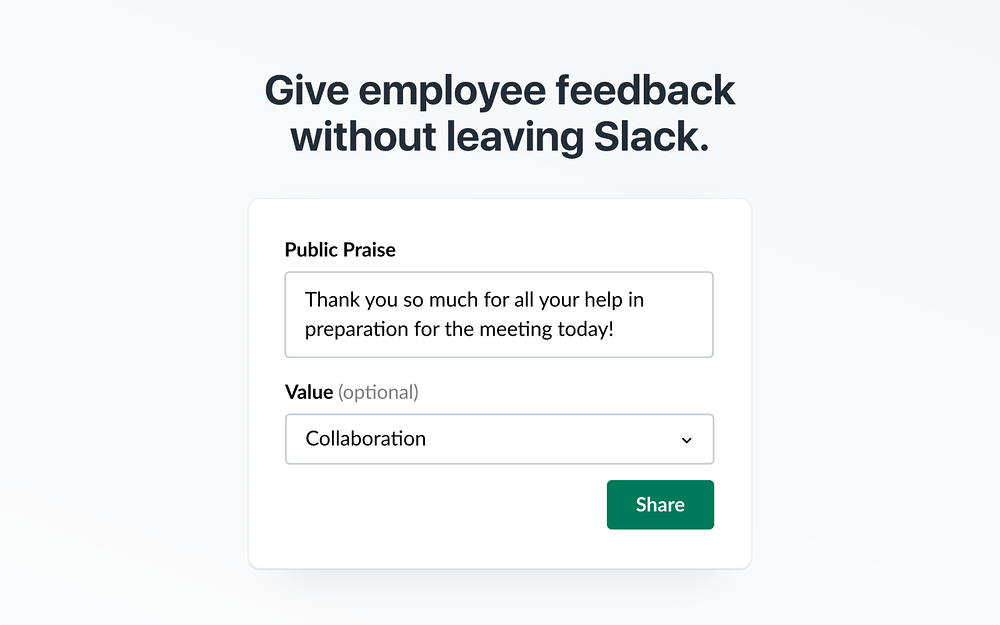Click the word Share on the button

pyautogui.click(x=660, y=504)
